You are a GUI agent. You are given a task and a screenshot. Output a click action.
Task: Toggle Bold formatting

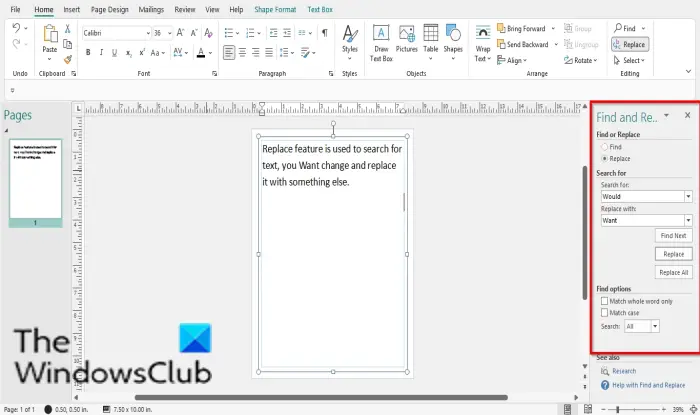[88, 53]
